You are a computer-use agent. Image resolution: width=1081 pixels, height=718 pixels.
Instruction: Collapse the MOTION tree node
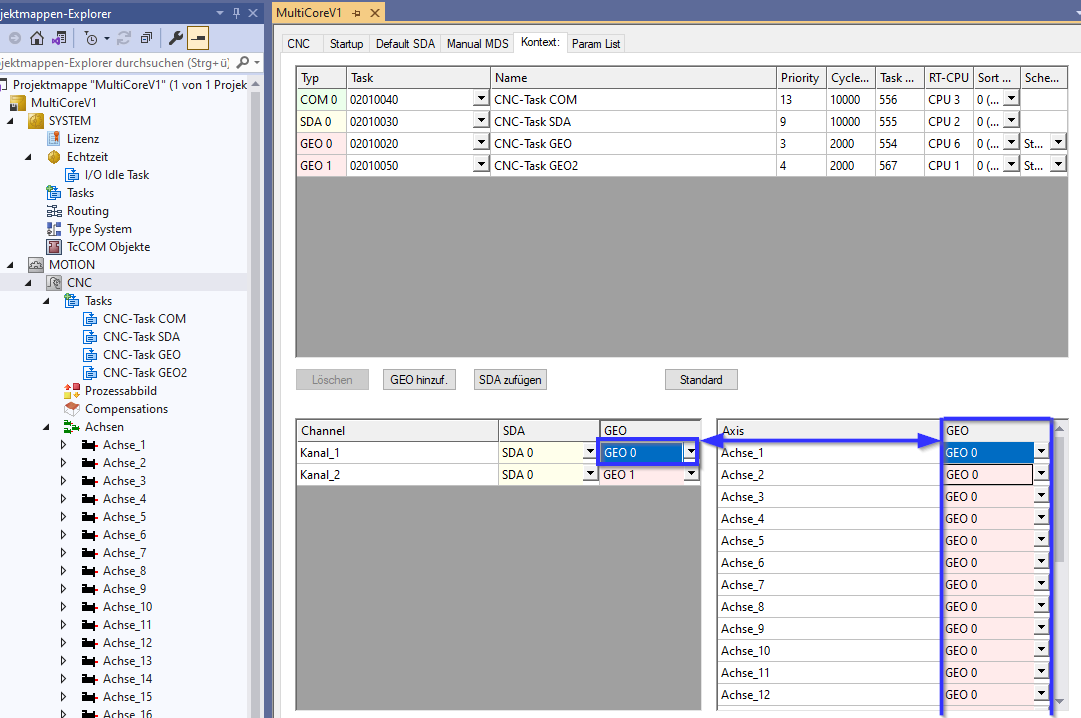[10, 264]
